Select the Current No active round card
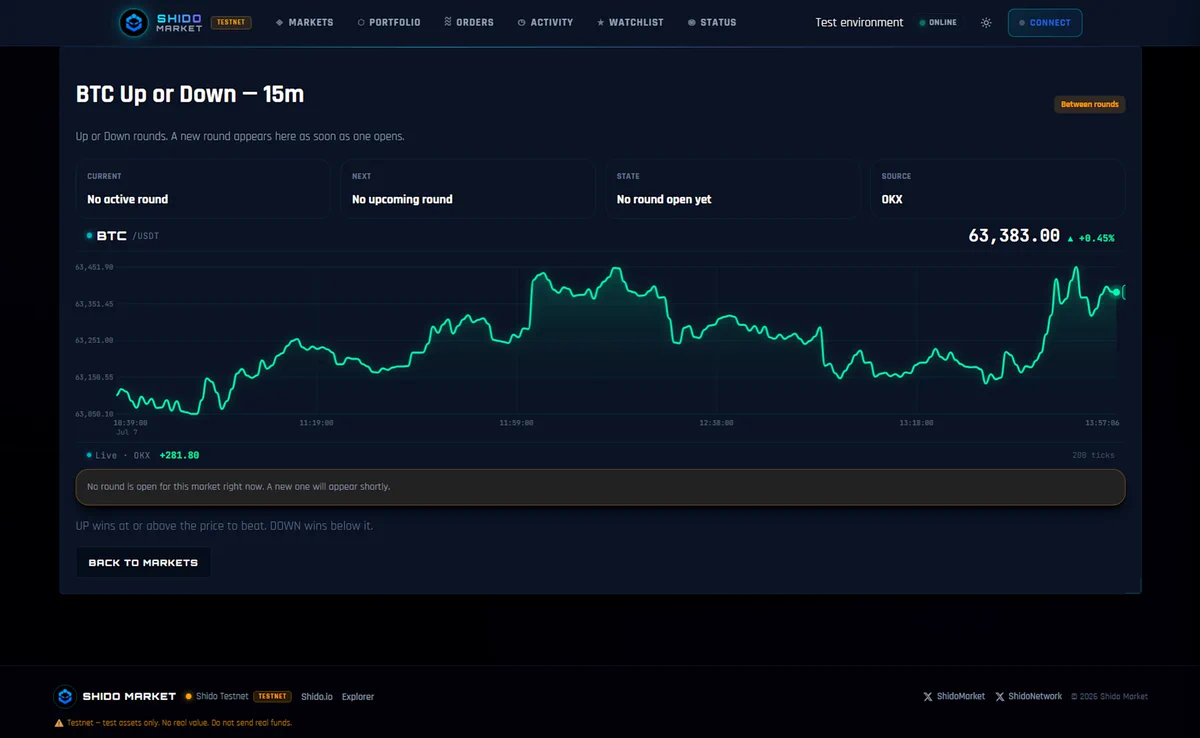The height and width of the screenshot is (738, 1200). point(203,188)
